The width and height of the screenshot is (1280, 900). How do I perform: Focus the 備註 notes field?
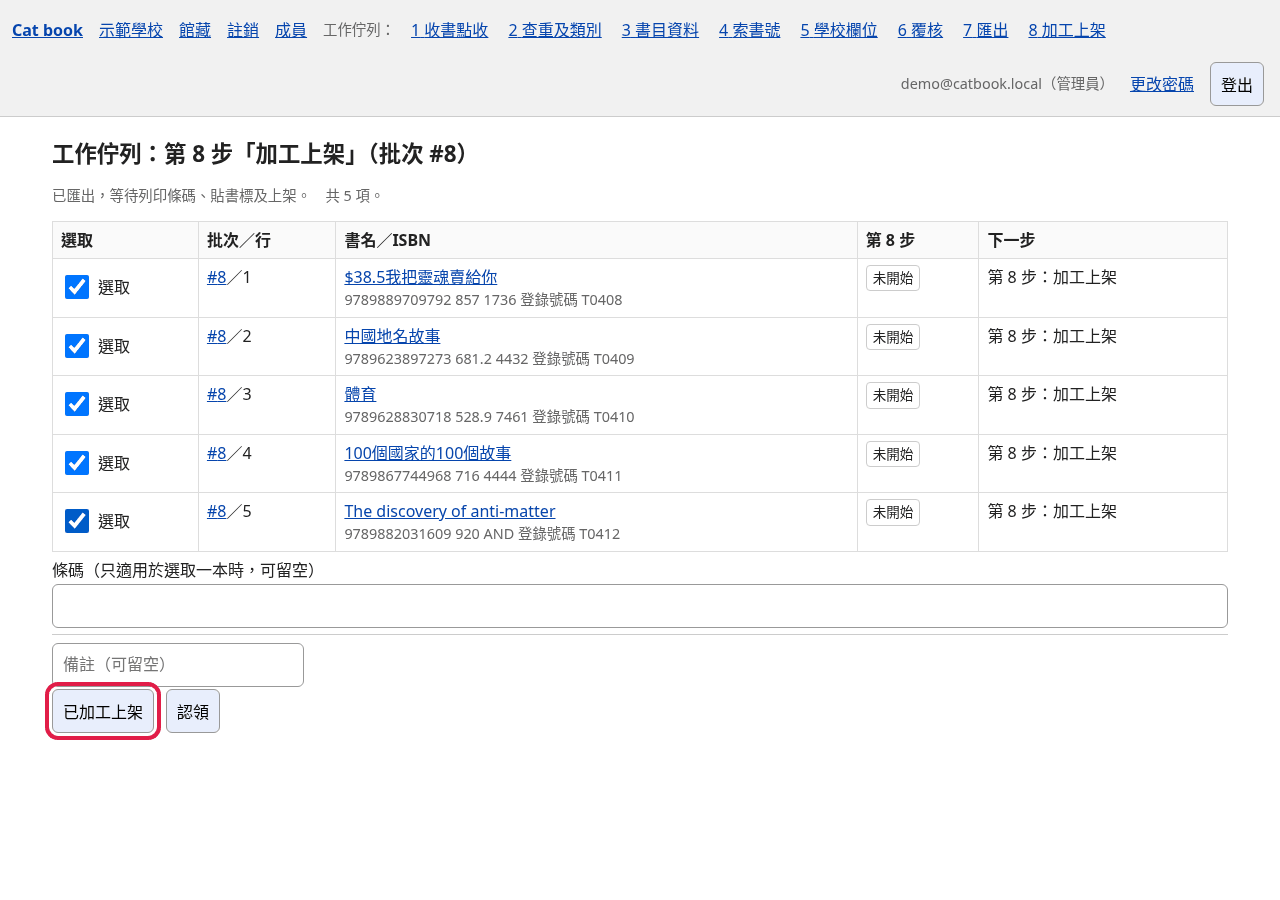(178, 665)
